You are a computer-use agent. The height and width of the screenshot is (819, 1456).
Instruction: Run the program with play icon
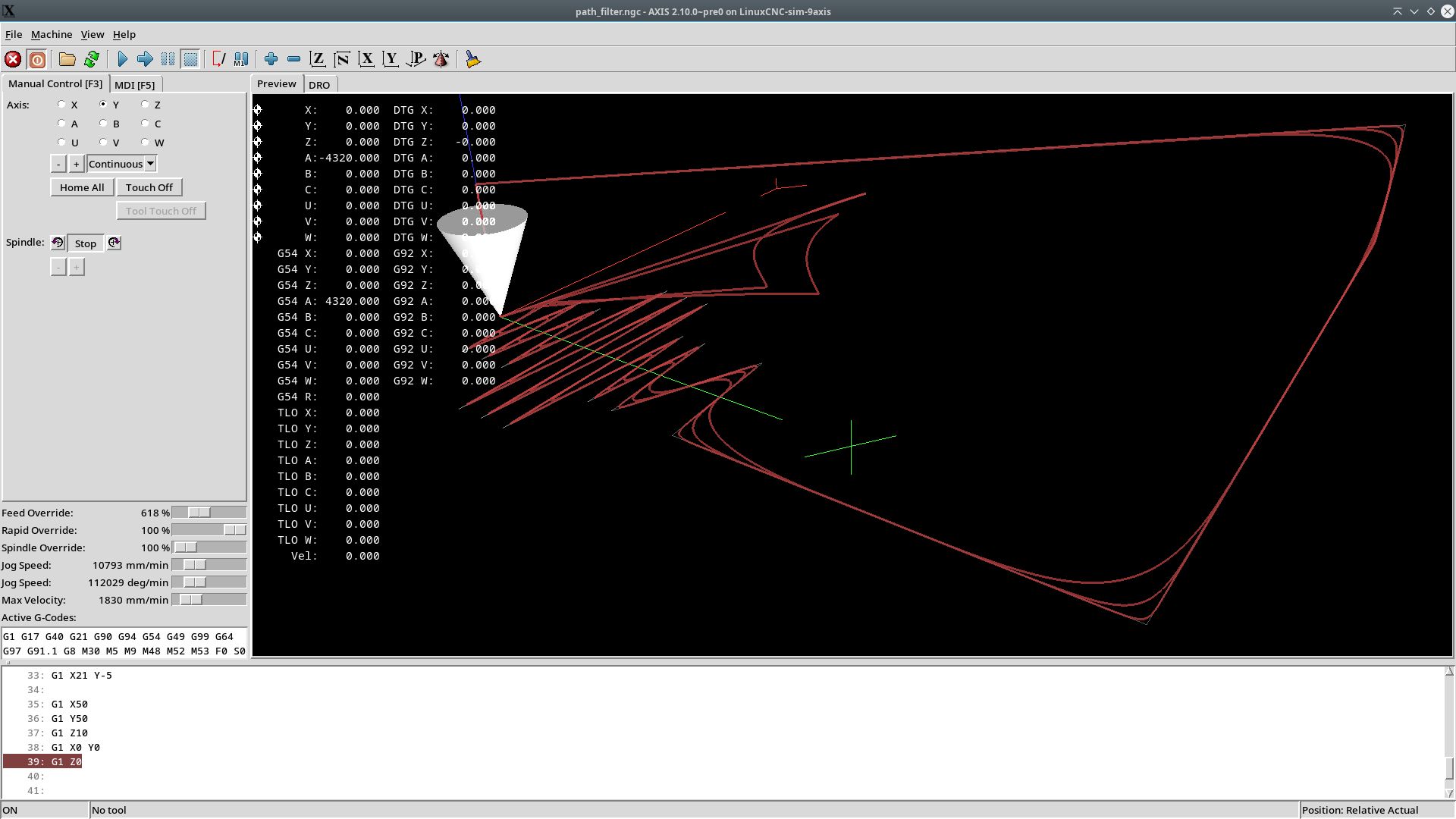point(122,59)
